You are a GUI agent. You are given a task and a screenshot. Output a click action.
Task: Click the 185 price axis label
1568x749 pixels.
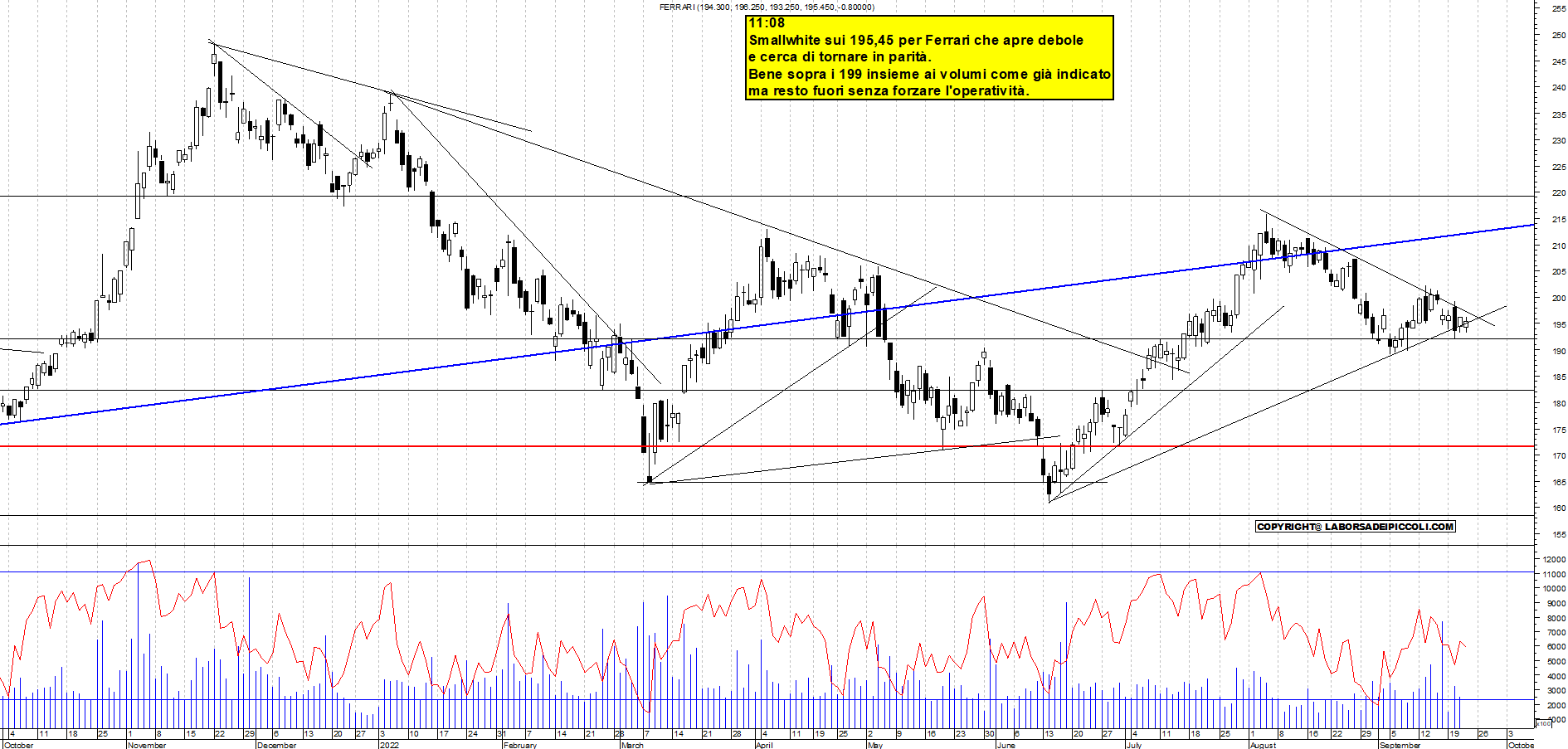[1559, 377]
